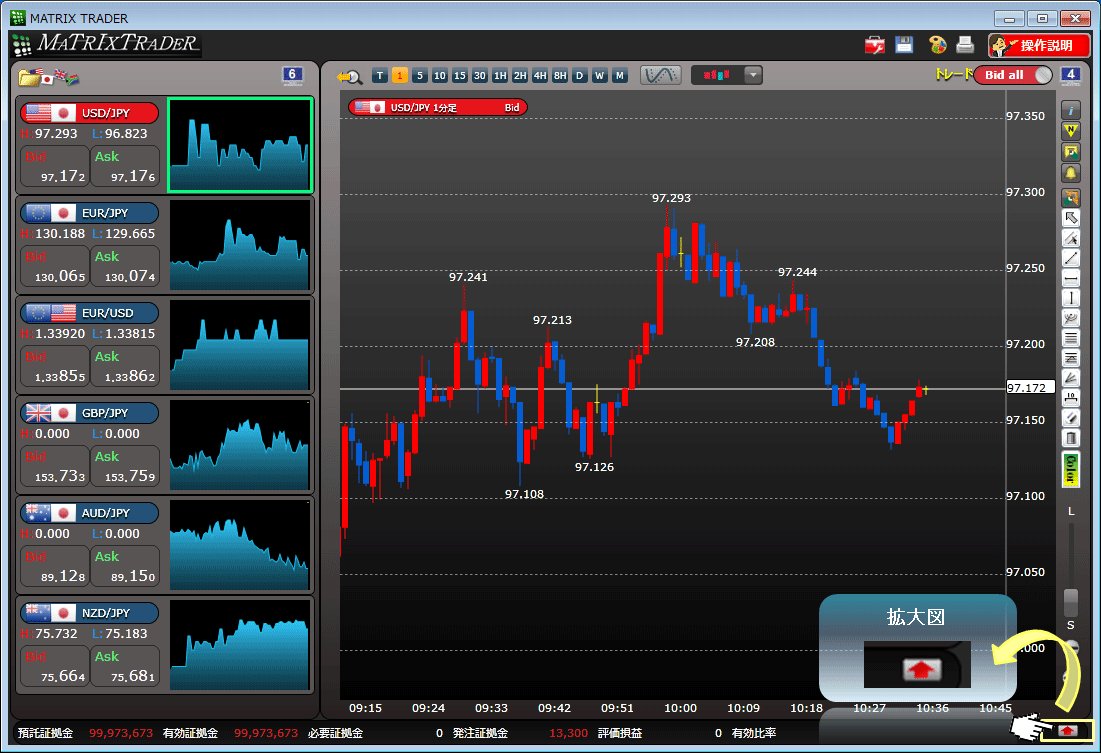Image resolution: width=1101 pixels, height=753 pixels.
Task: Select the parallel channel lines tool
Action: coord(1070,358)
